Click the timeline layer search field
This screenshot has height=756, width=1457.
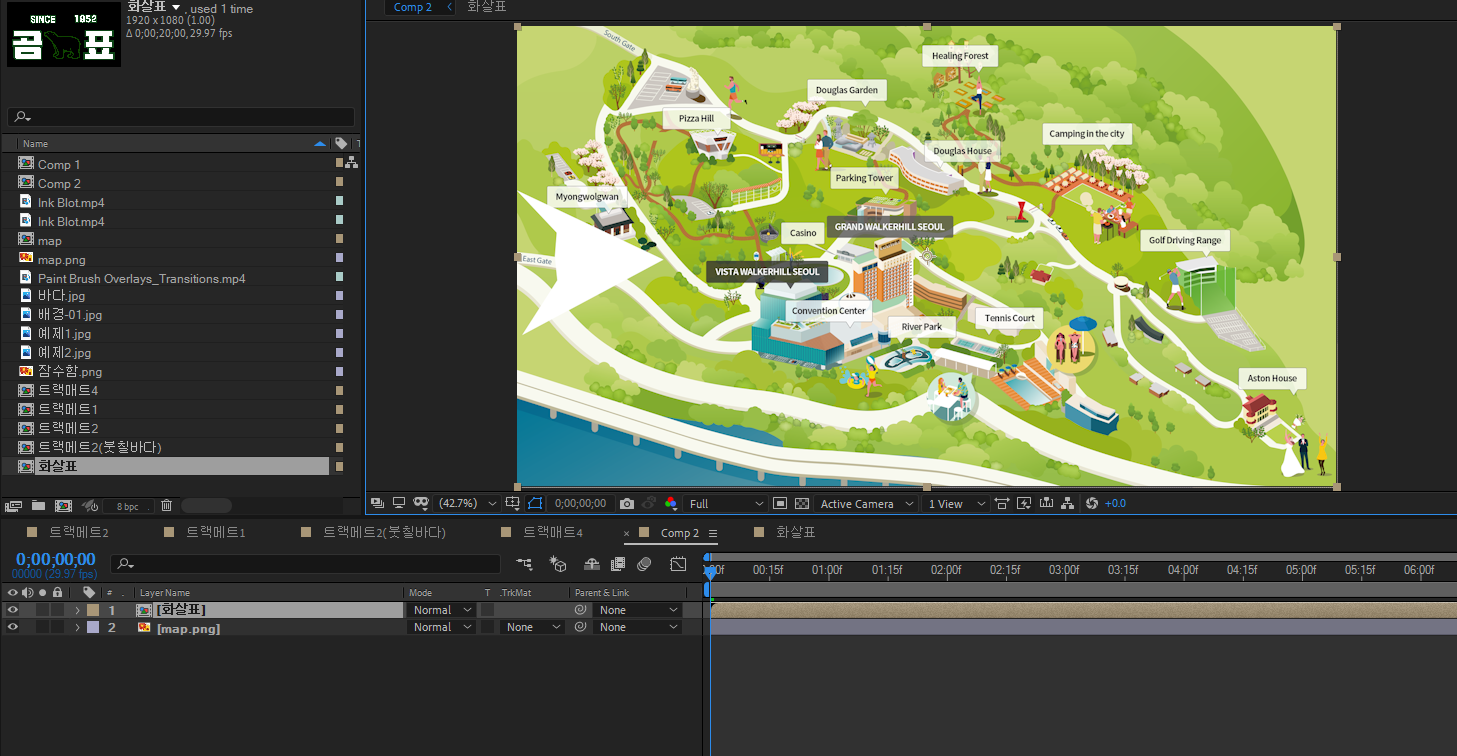[305, 564]
